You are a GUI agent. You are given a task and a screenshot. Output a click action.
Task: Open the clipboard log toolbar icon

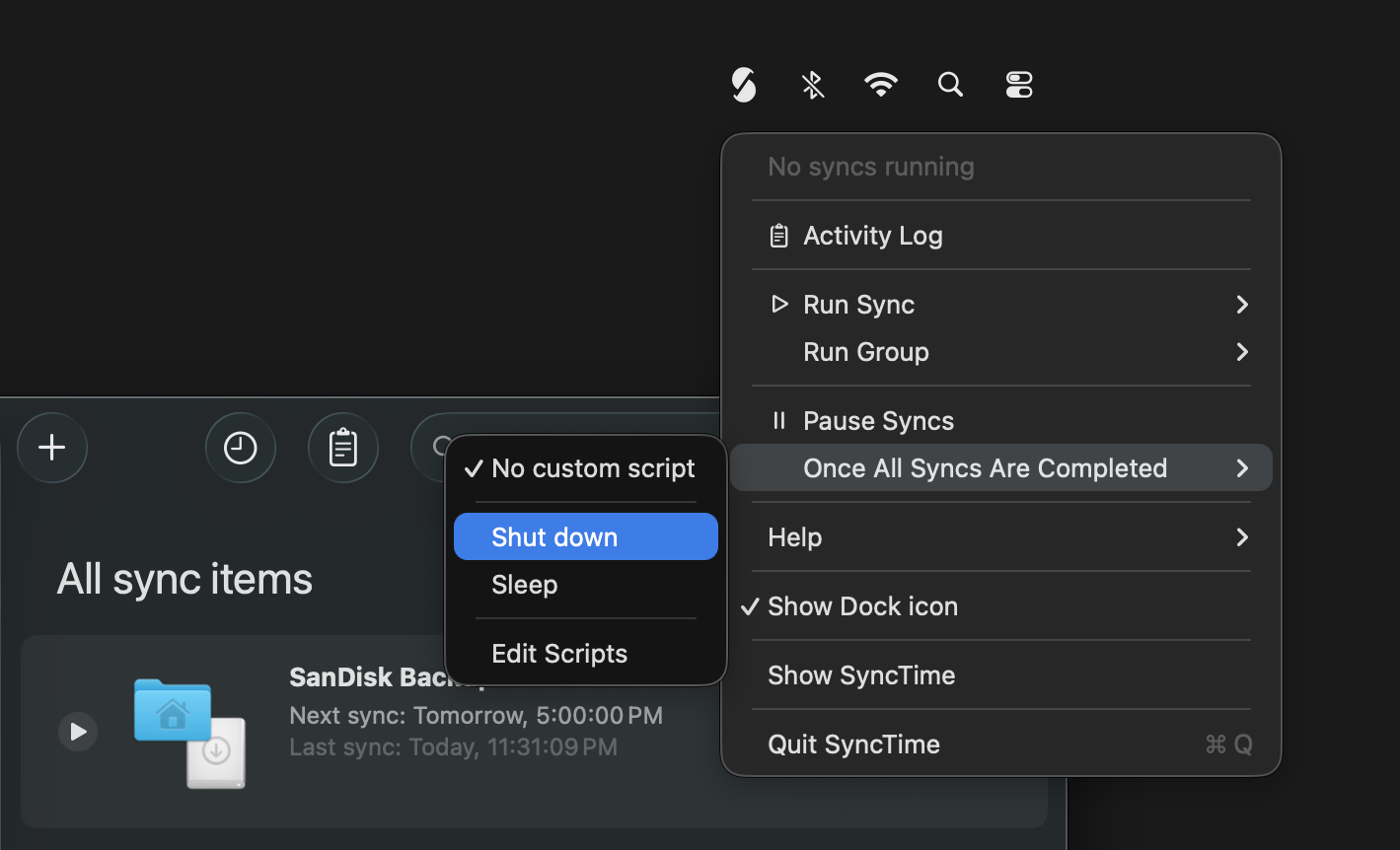tap(342, 448)
